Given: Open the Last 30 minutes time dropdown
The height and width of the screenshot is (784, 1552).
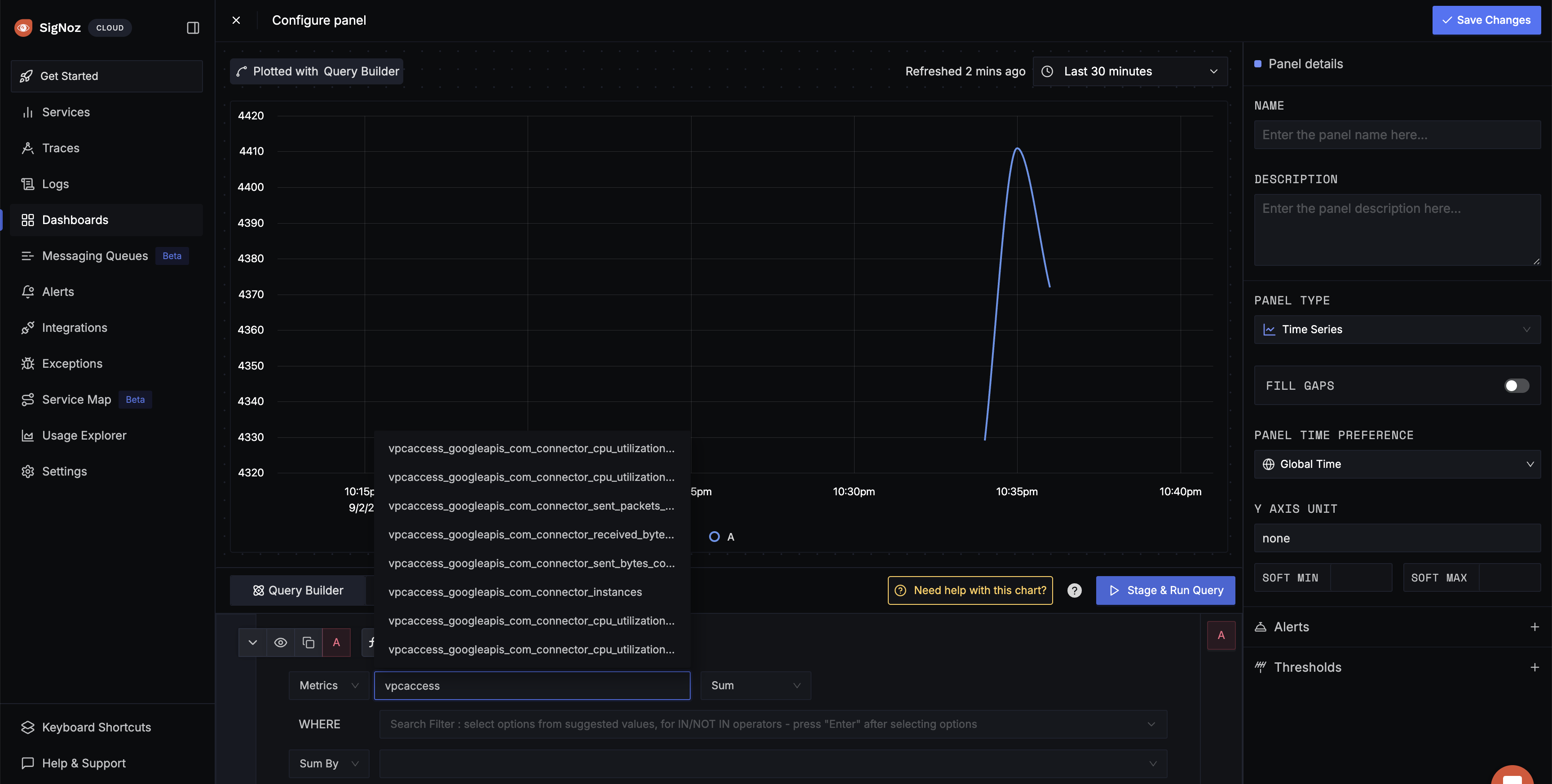Looking at the screenshot, I should point(1130,71).
